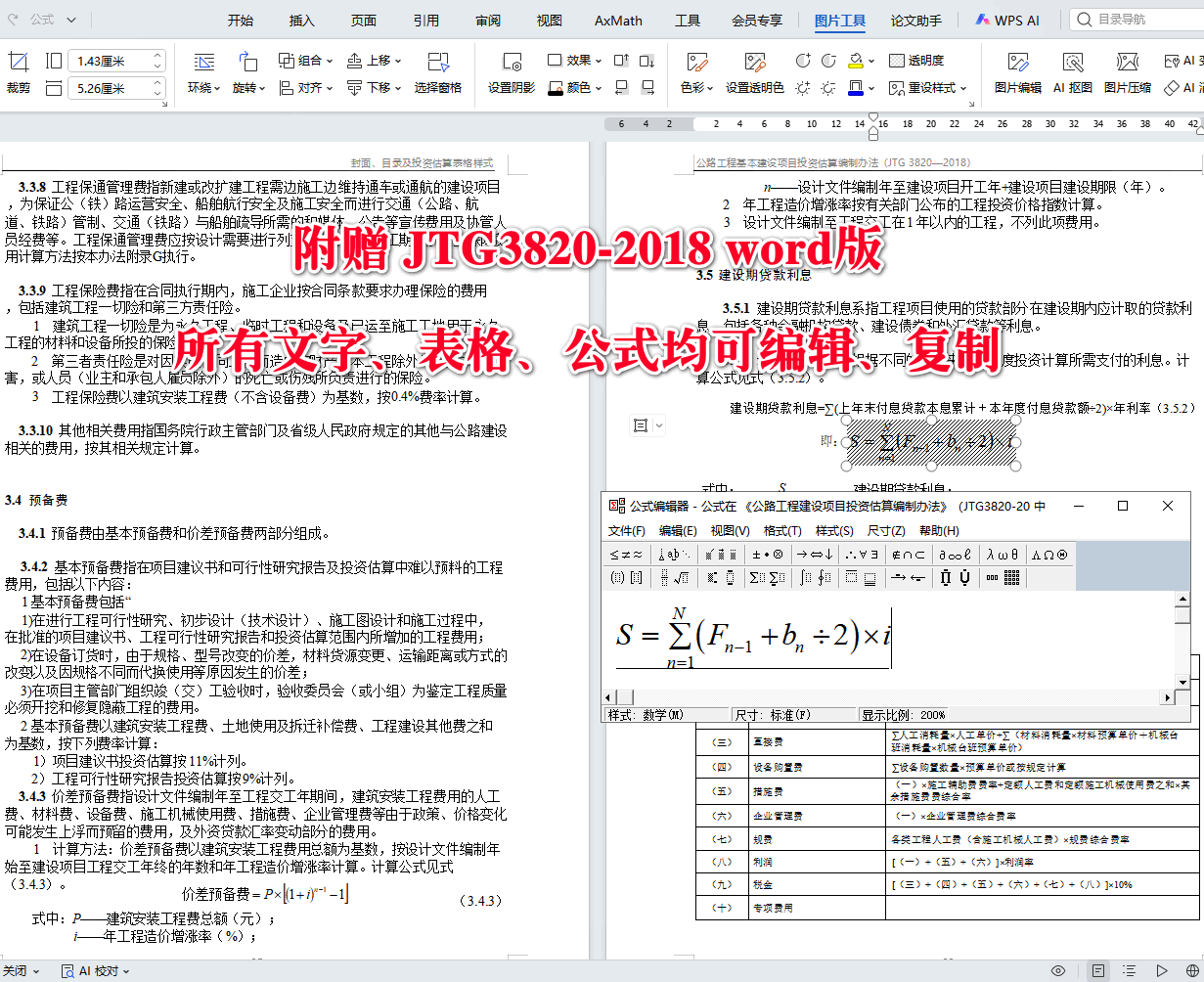
Task: Switch to the 开始 ribbon tab
Action: (x=241, y=20)
